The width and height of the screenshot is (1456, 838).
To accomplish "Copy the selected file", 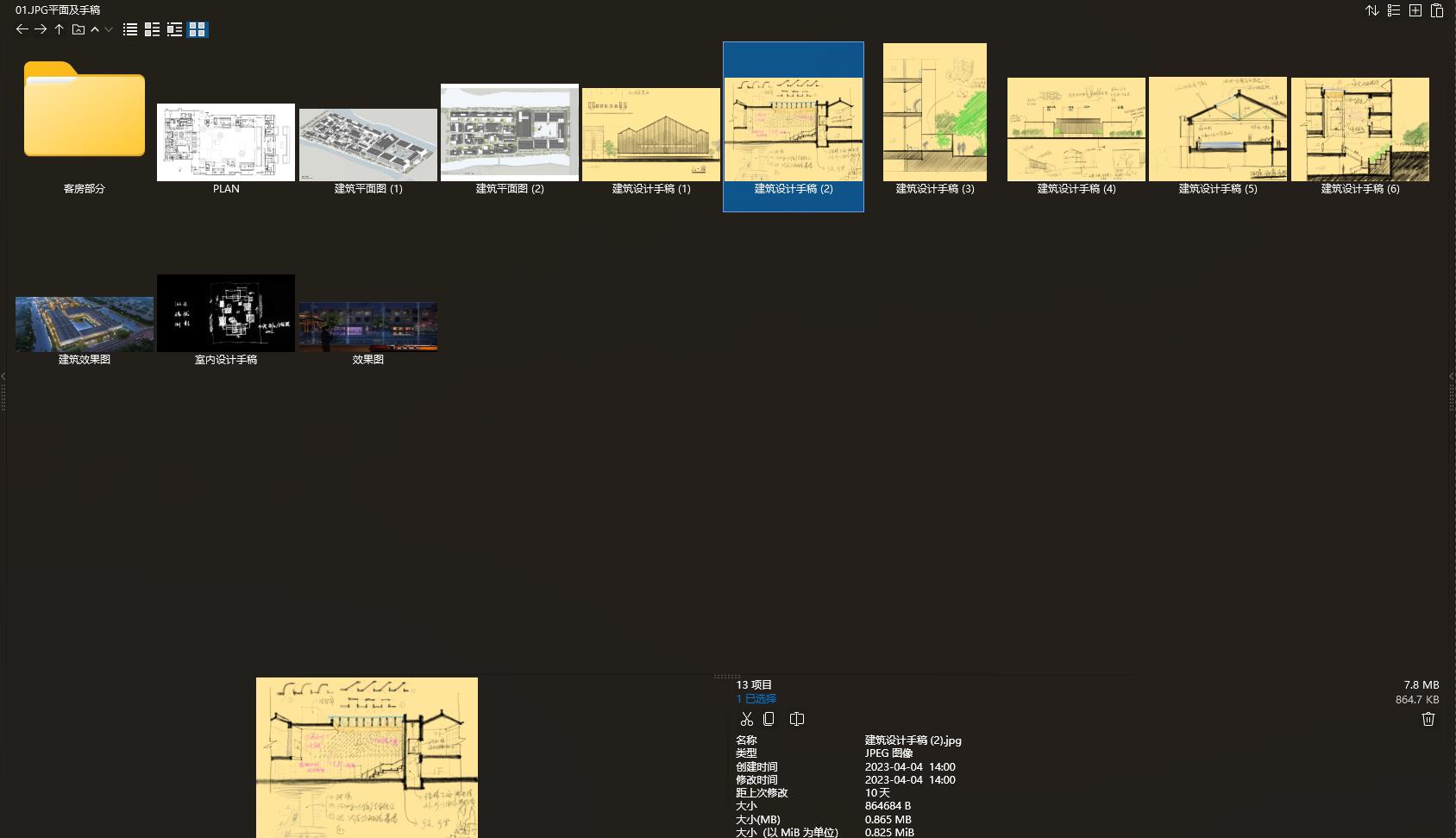I will tap(769, 719).
